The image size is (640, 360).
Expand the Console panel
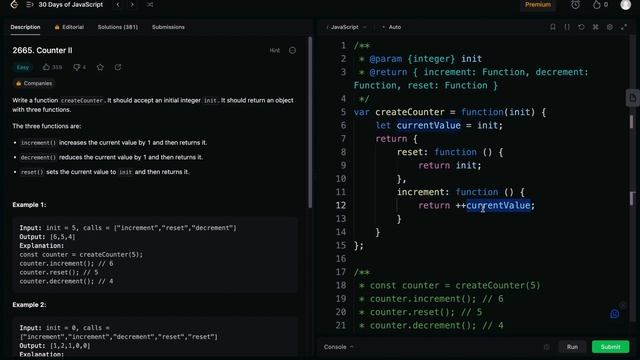pyautogui.click(x=338, y=347)
